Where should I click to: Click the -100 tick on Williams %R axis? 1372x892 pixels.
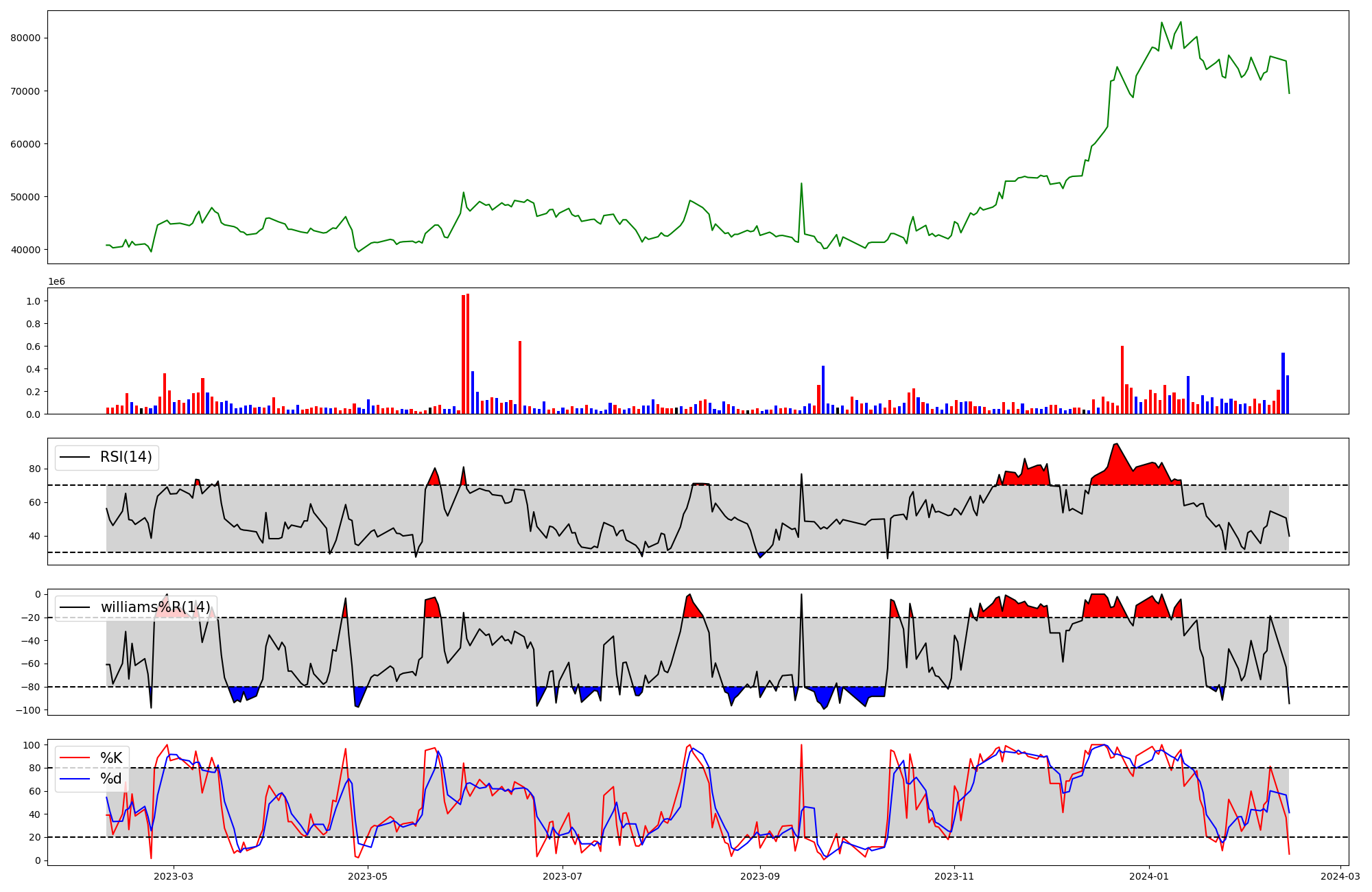[29, 710]
